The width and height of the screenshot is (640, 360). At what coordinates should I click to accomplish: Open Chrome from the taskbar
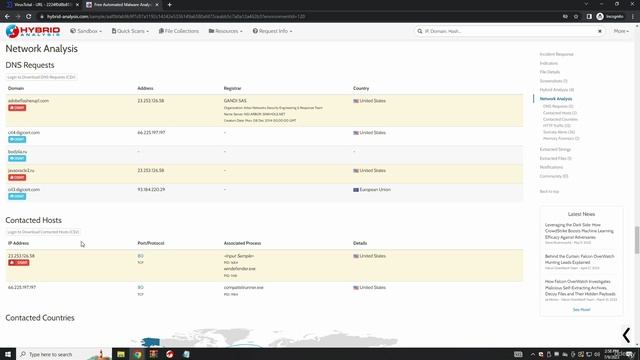(x=138, y=354)
